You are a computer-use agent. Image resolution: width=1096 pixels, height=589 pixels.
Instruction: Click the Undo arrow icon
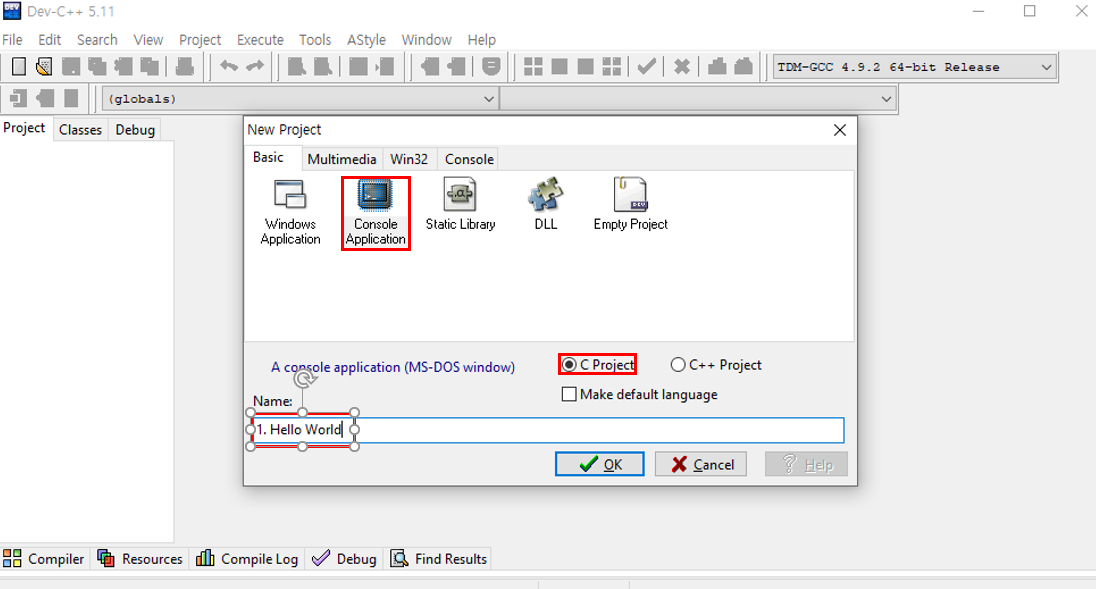229,66
